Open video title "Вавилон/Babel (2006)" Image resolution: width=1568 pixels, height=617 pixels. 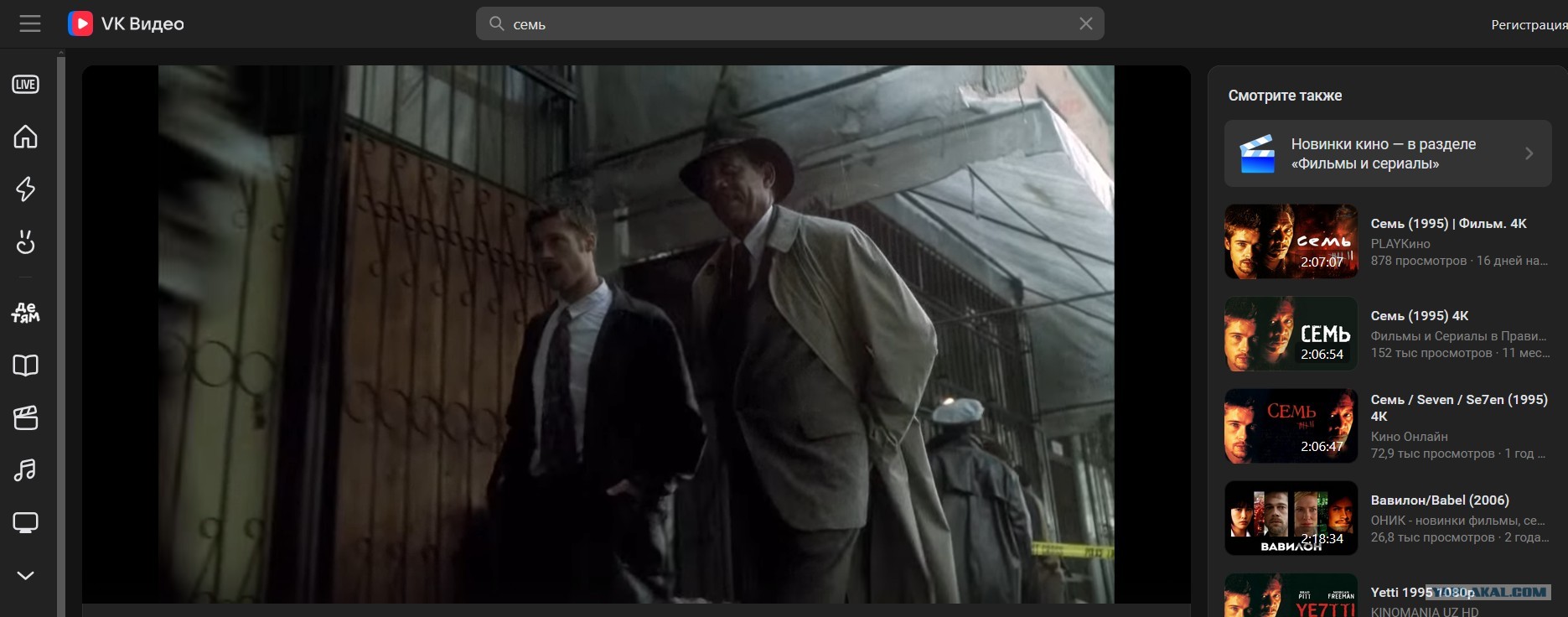[x=1440, y=500]
